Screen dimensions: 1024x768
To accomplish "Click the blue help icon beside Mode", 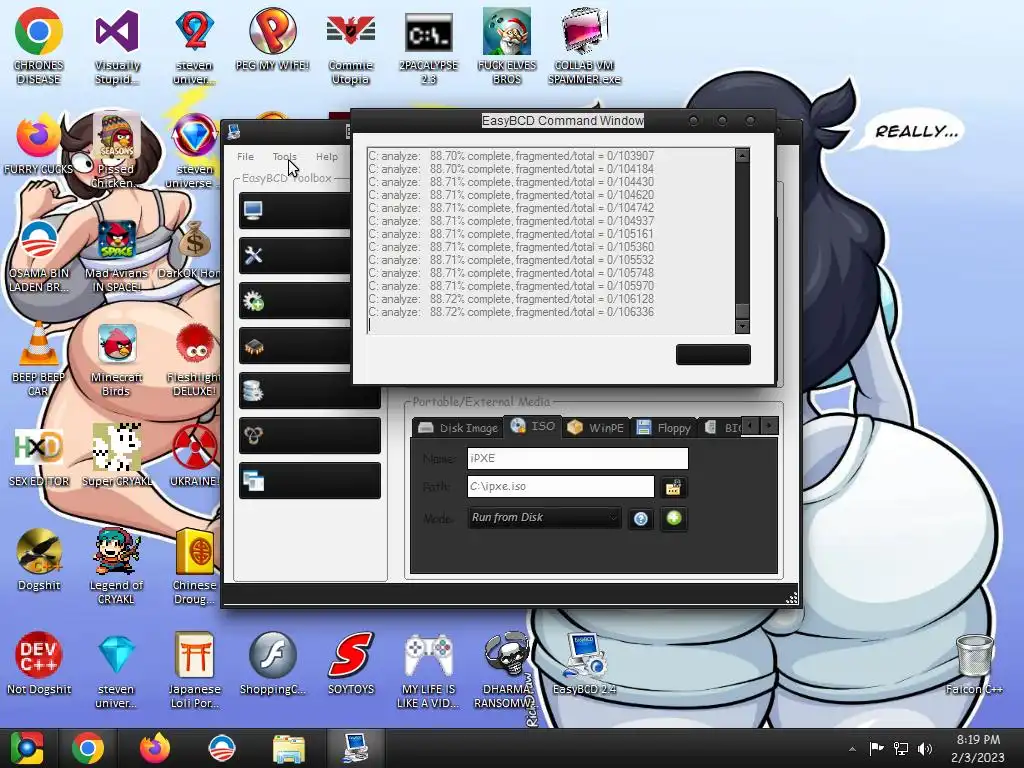I will pyautogui.click(x=641, y=519).
